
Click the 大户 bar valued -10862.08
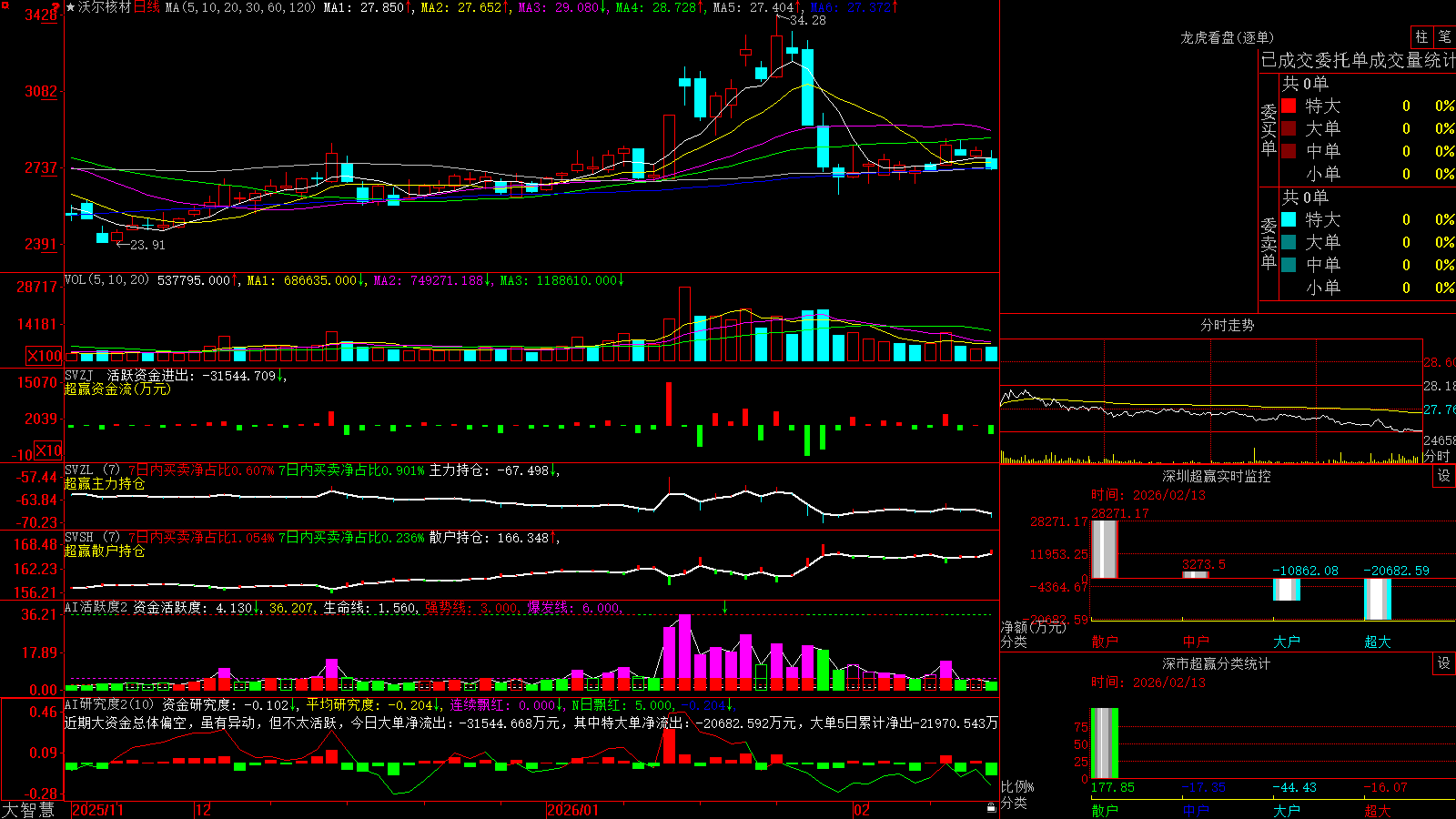coord(1287,589)
